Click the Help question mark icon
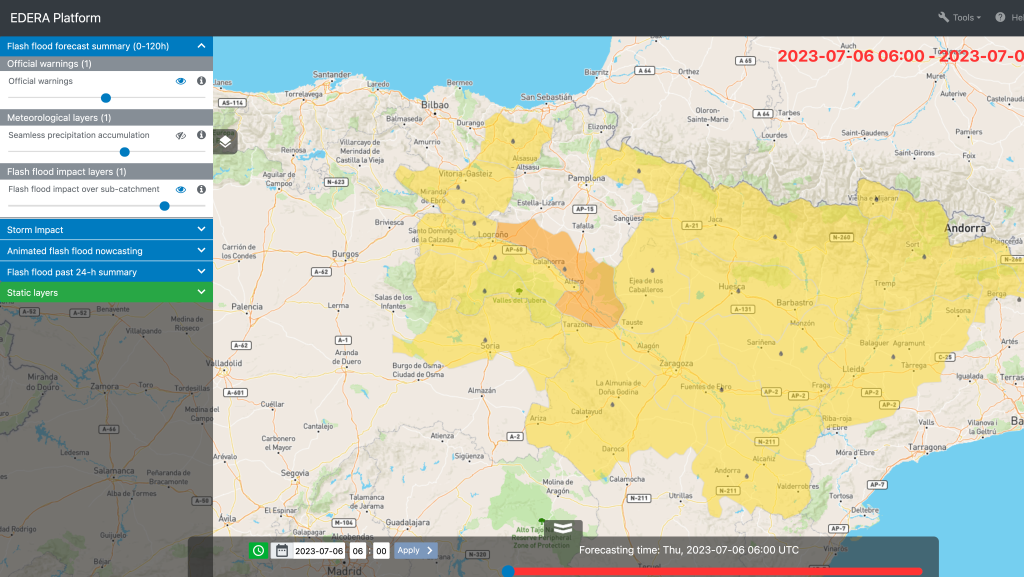 click(1000, 17)
